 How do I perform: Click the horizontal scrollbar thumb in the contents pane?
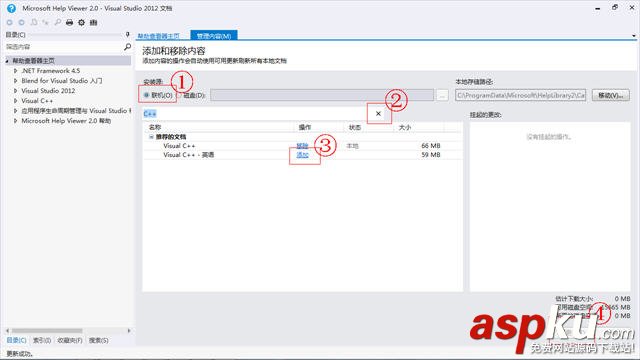tap(47, 331)
